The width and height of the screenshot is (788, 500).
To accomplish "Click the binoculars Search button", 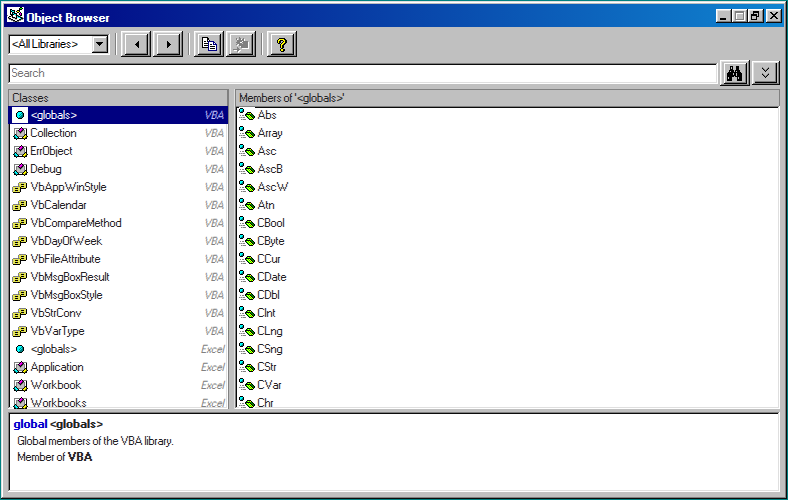I will 734,73.
